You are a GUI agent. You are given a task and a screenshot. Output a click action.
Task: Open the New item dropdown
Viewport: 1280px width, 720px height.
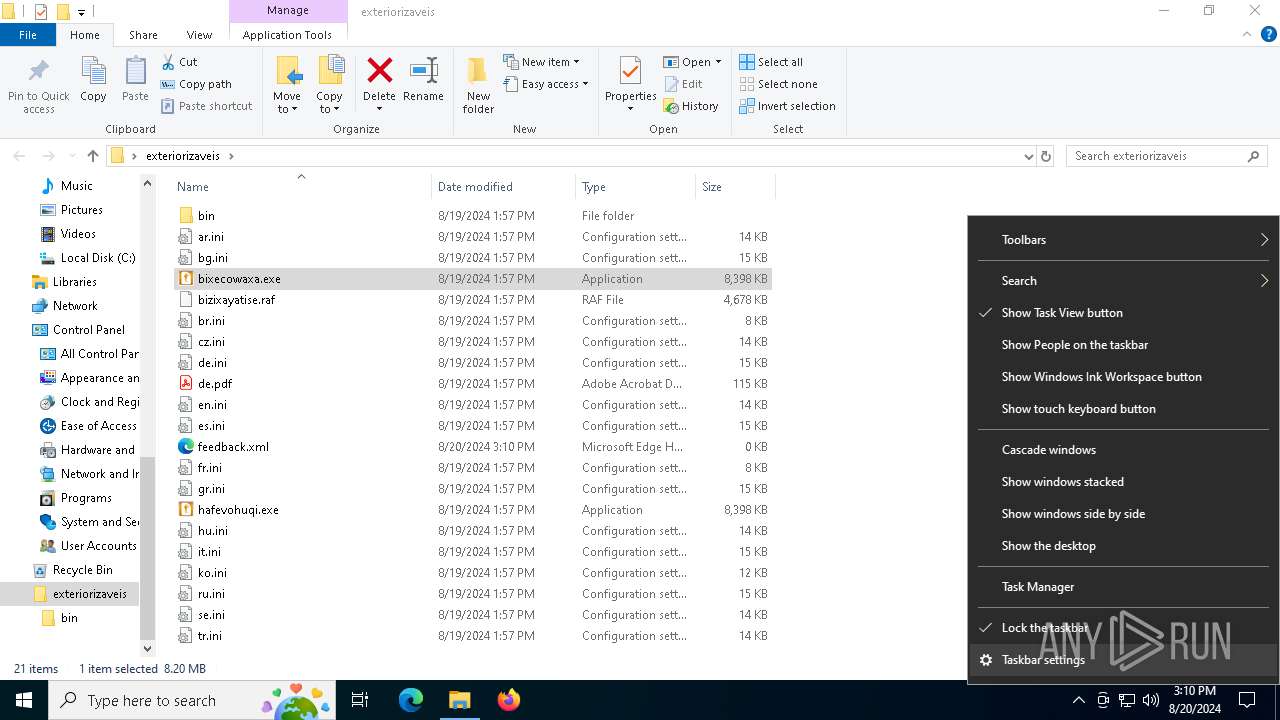click(541, 62)
